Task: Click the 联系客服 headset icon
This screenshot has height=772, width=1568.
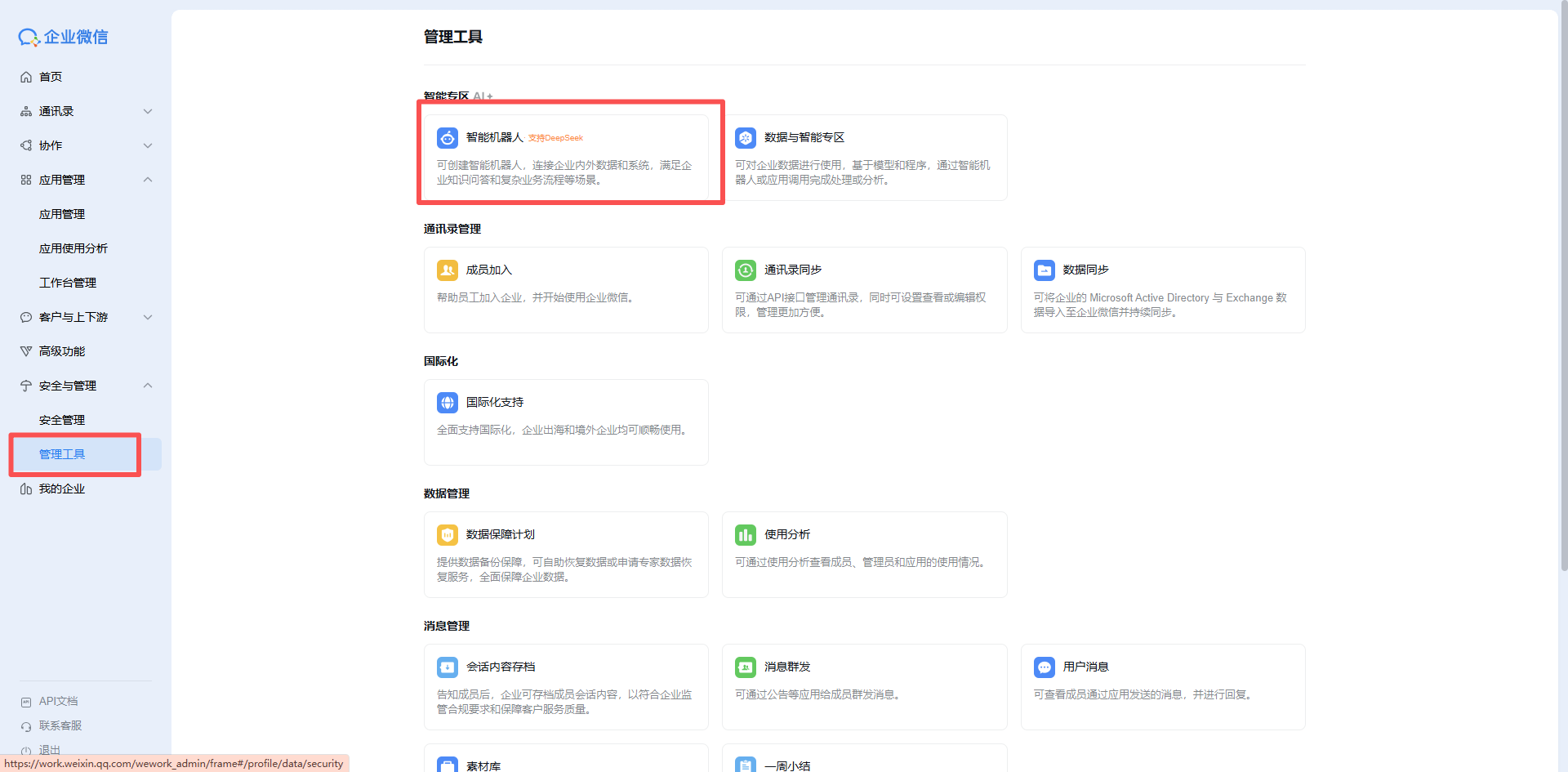Action: [x=26, y=726]
